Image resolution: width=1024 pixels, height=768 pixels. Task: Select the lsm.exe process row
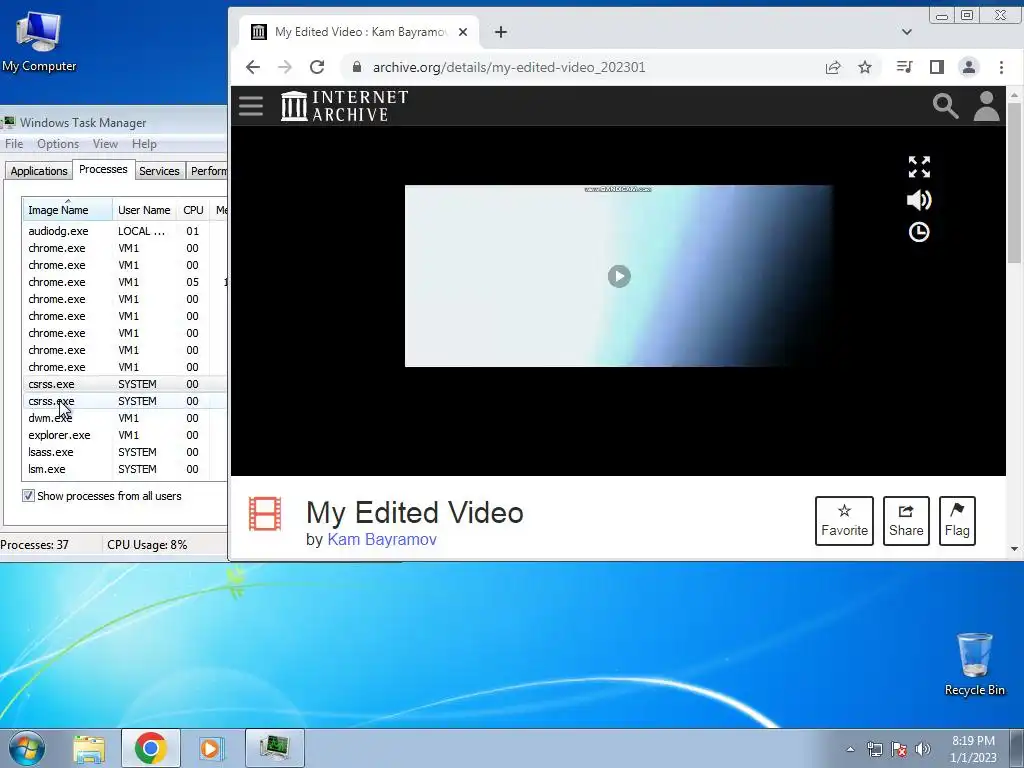point(124,469)
